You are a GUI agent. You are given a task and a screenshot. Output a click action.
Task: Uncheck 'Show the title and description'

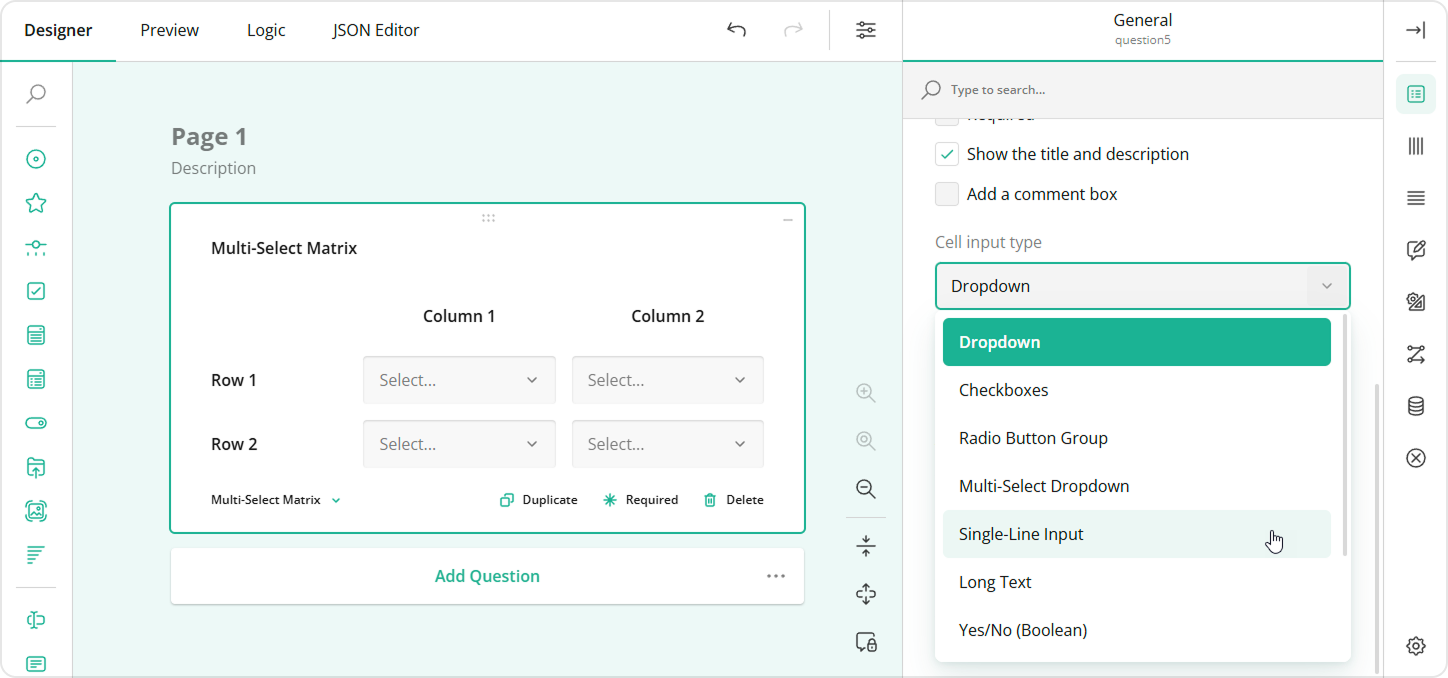[946, 153]
